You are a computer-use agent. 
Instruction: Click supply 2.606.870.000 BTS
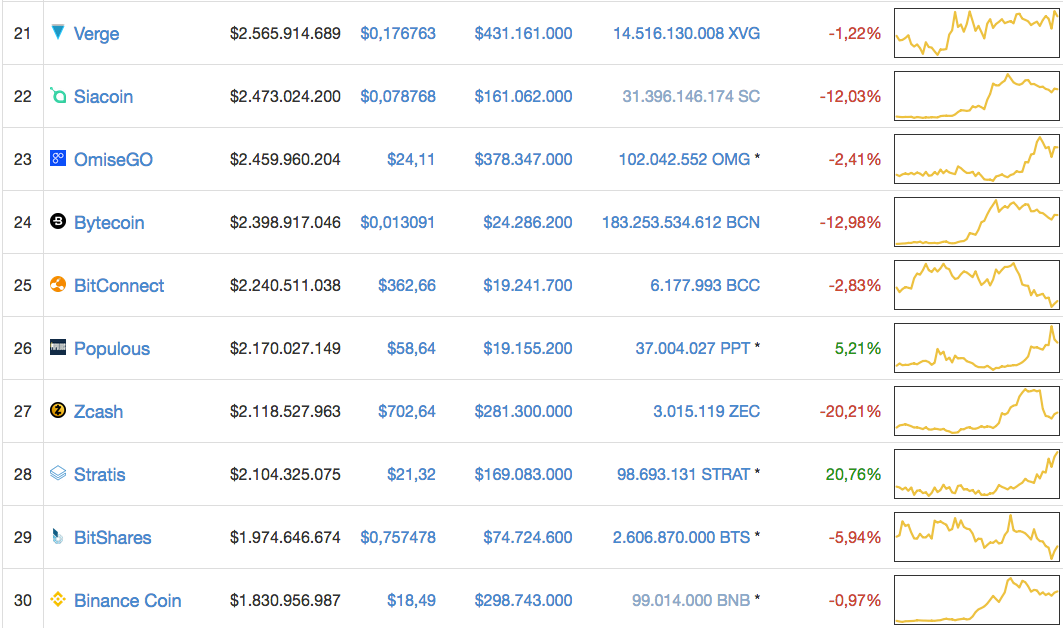tap(681, 538)
